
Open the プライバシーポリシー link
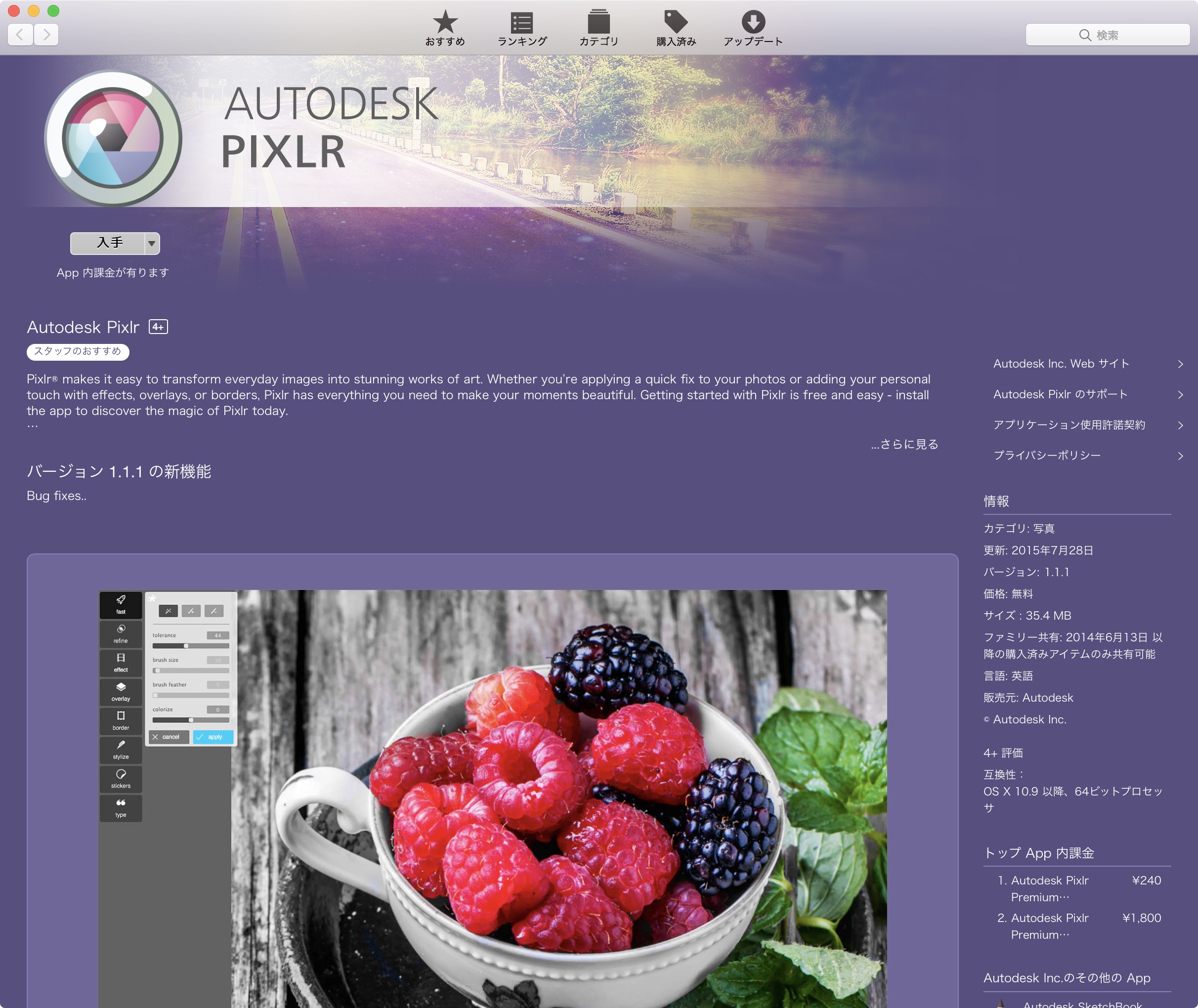(x=1047, y=456)
